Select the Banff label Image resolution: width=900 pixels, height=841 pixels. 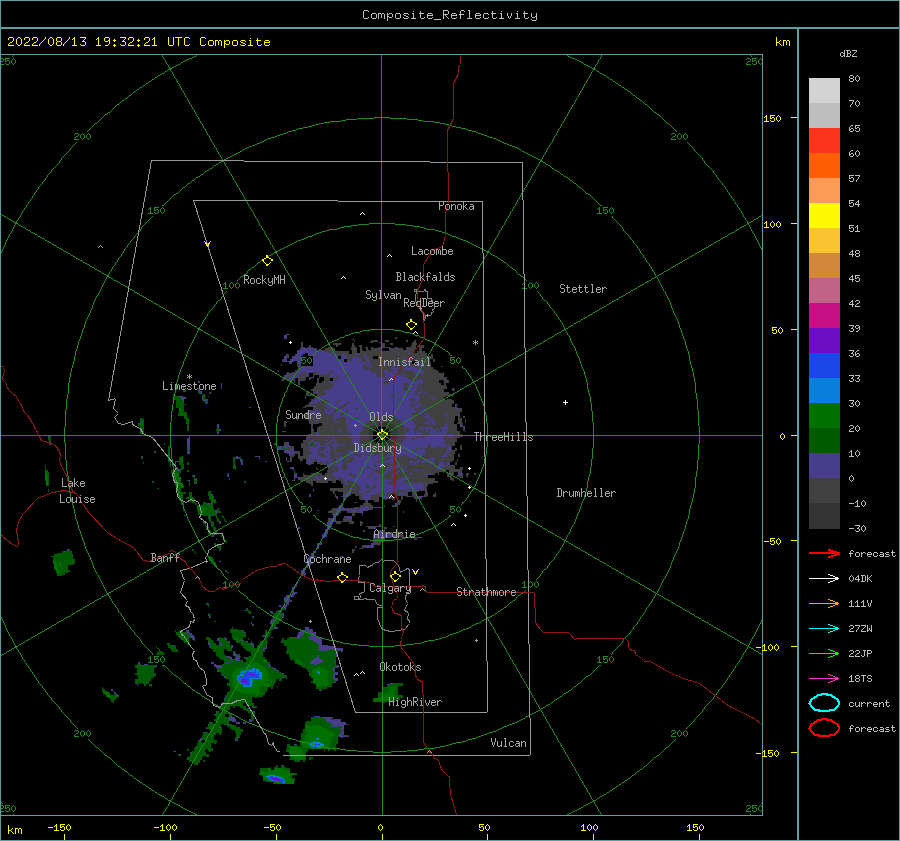[165, 557]
